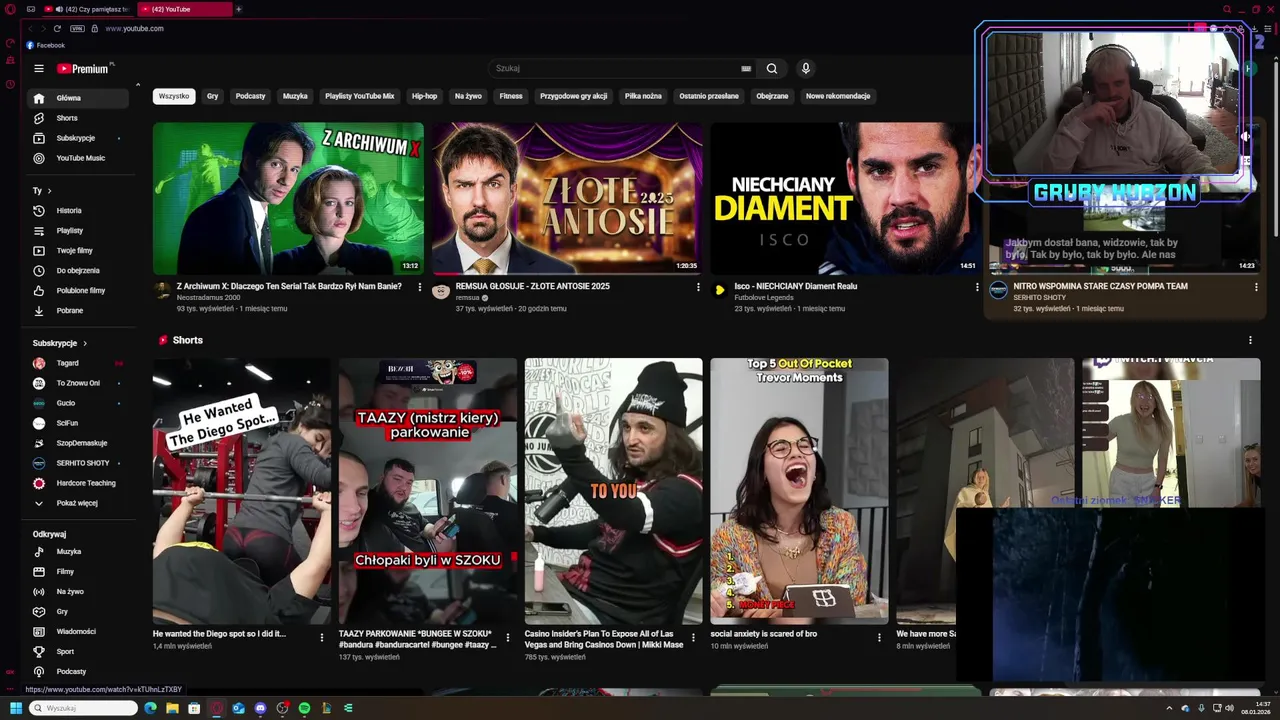Open Wiadomości under Odkrywaj
Viewport: 1280px width, 720px height.
(78, 632)
